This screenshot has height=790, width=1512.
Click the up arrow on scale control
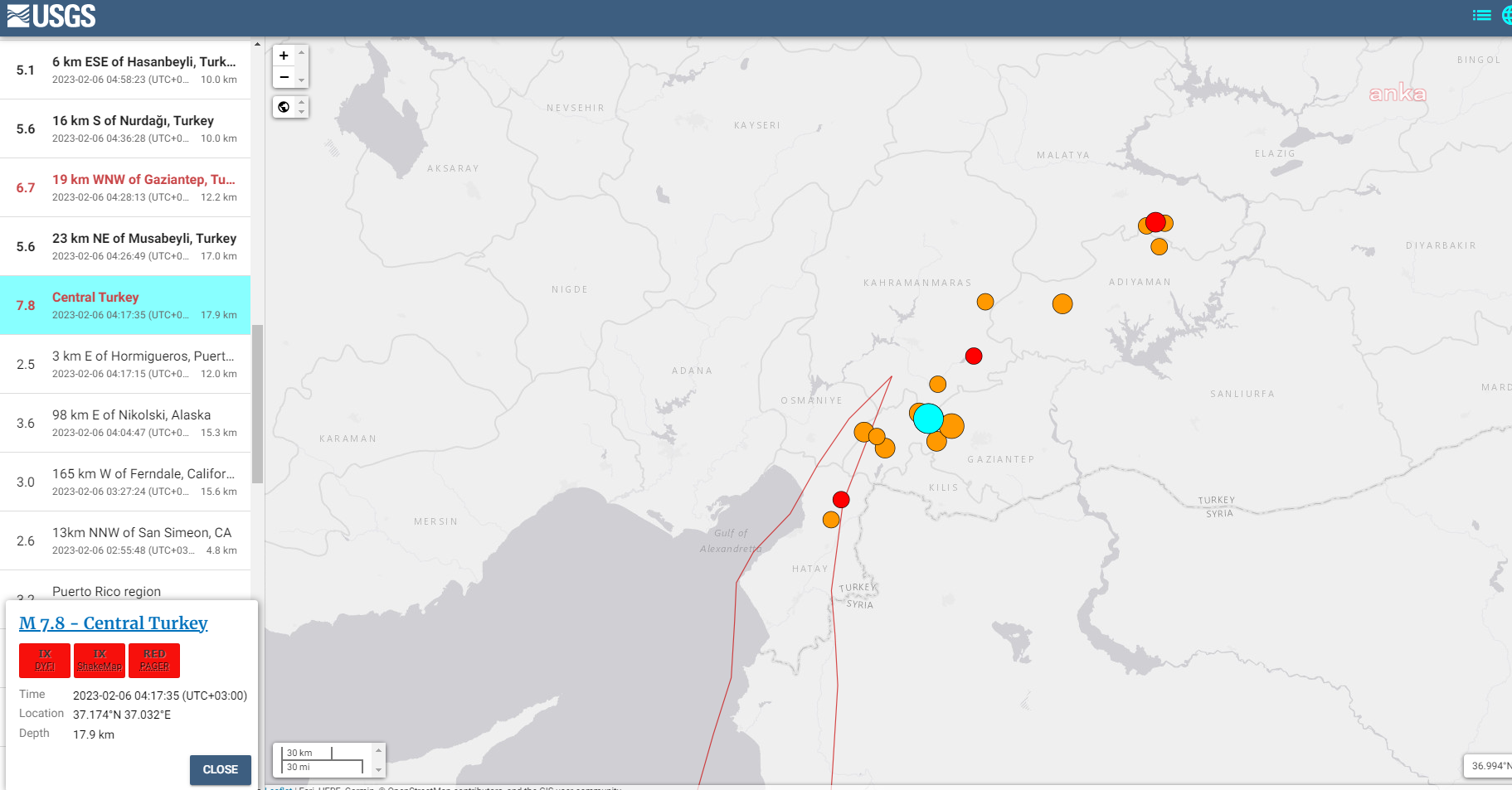coord(379,750)
